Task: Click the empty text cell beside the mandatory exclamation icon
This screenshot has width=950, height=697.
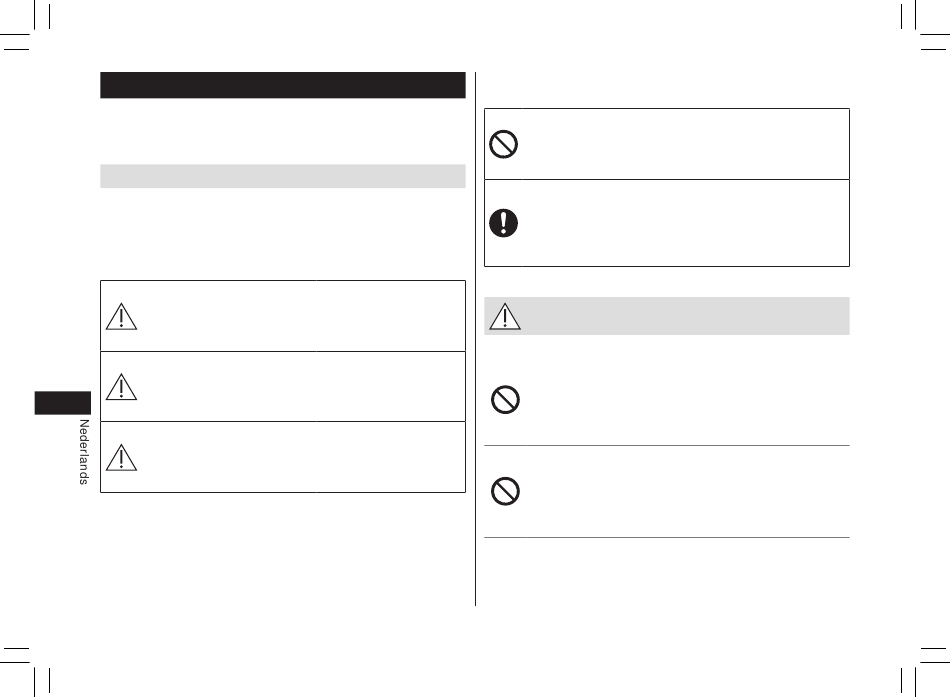Action: tap(685, 223)
